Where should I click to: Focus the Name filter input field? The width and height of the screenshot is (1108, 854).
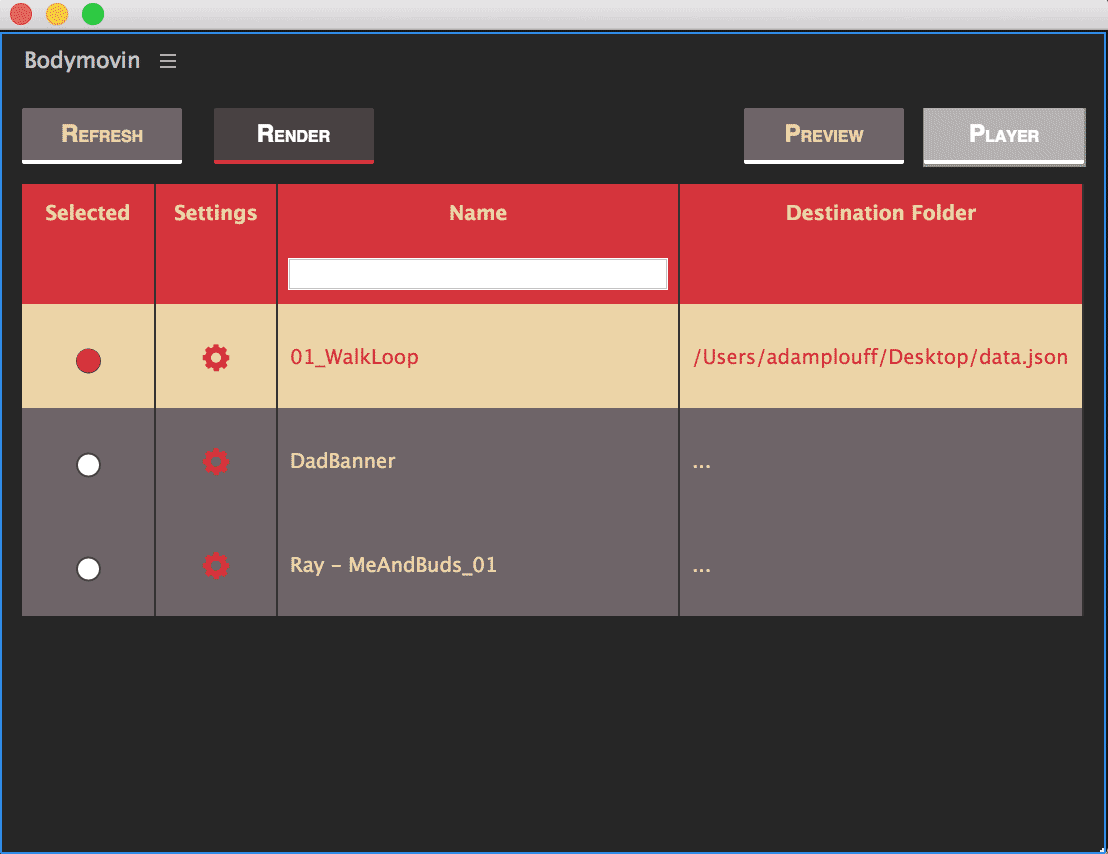pyautogui.click(x=478, y=274)
